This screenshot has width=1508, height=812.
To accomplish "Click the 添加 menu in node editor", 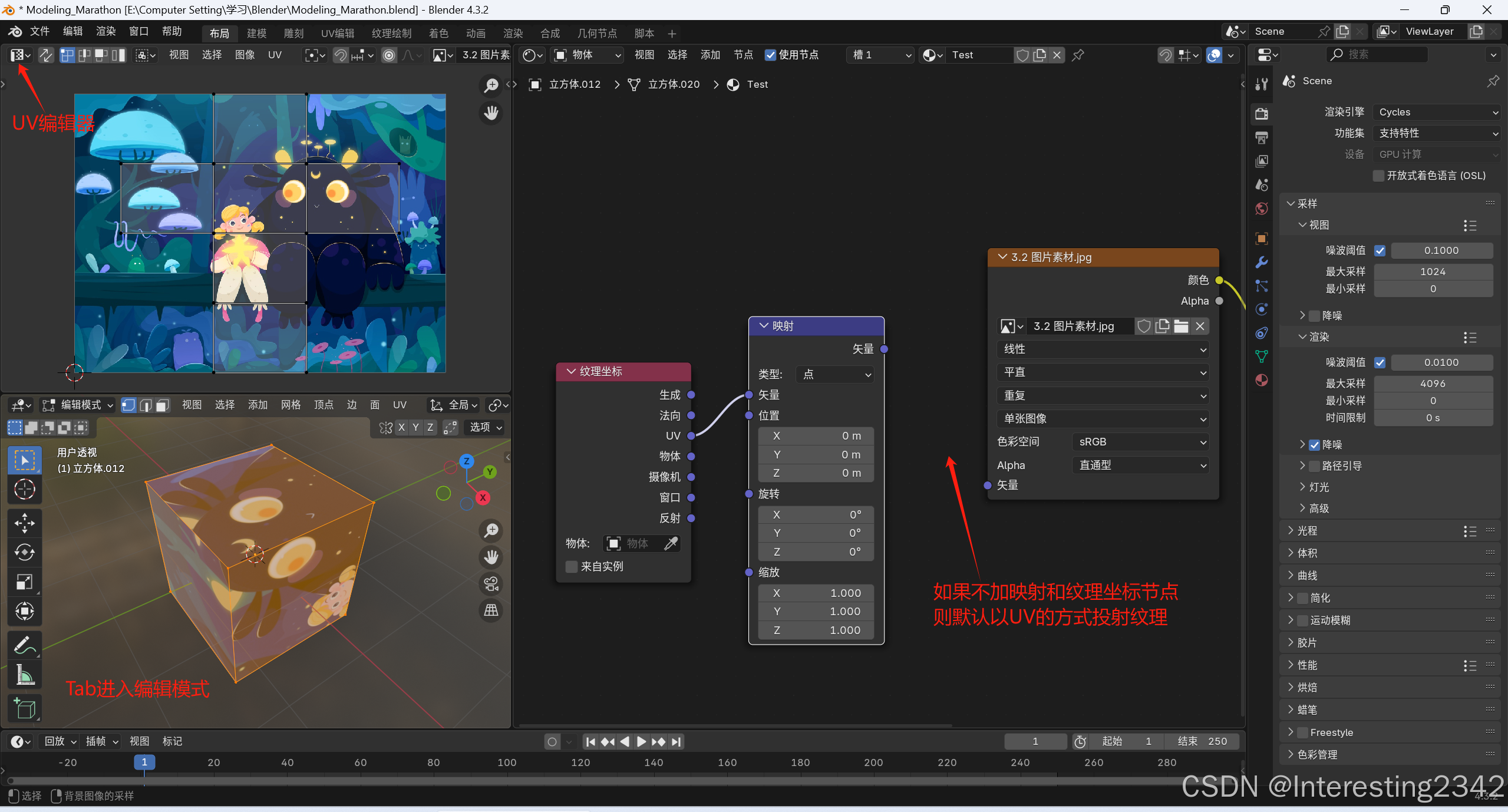I will pyautogui.click(x=710, y=55).
